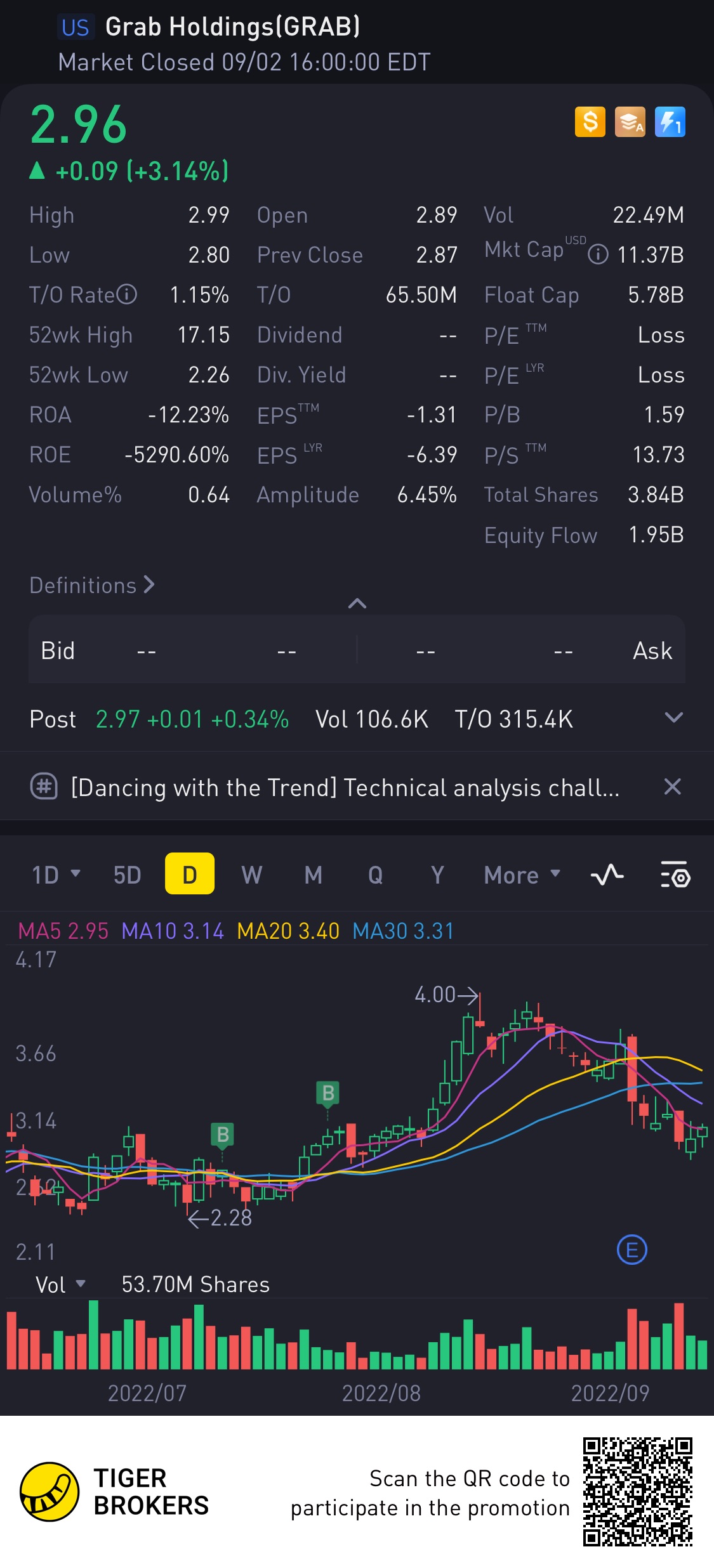Open chart settings icon
The height and width of the screenshot is (1568, 714).
[675, 875]
